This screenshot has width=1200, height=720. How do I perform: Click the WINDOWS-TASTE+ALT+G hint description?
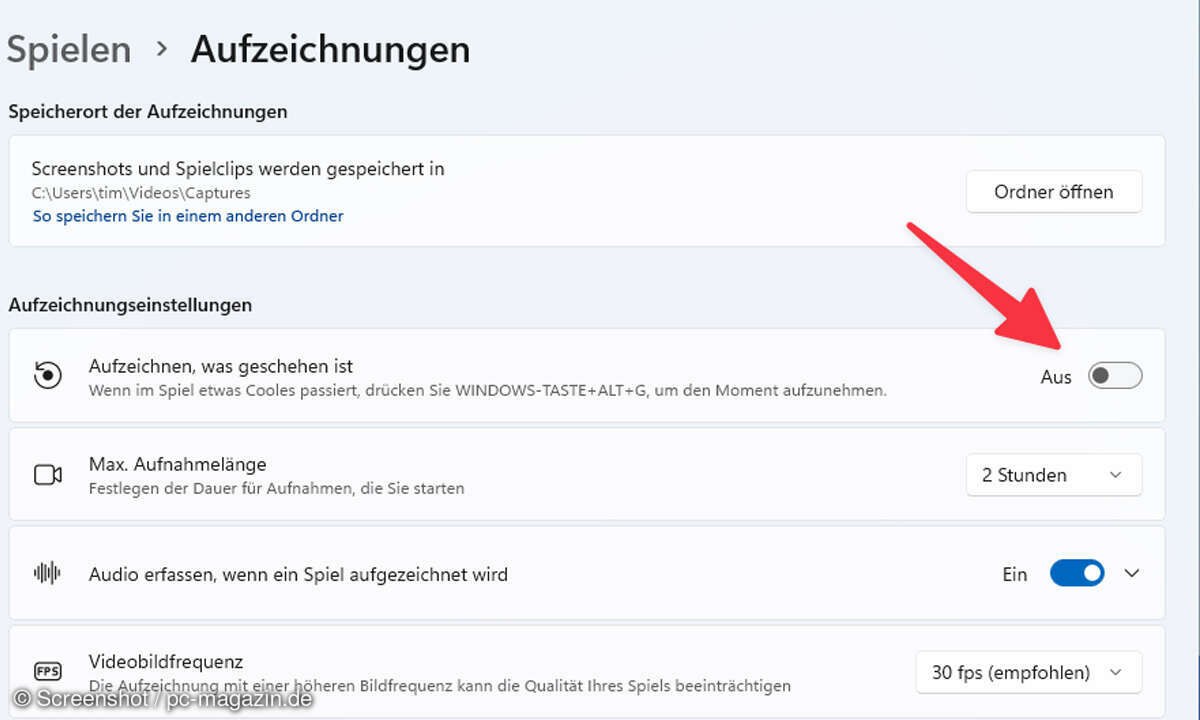pos(488,391)
